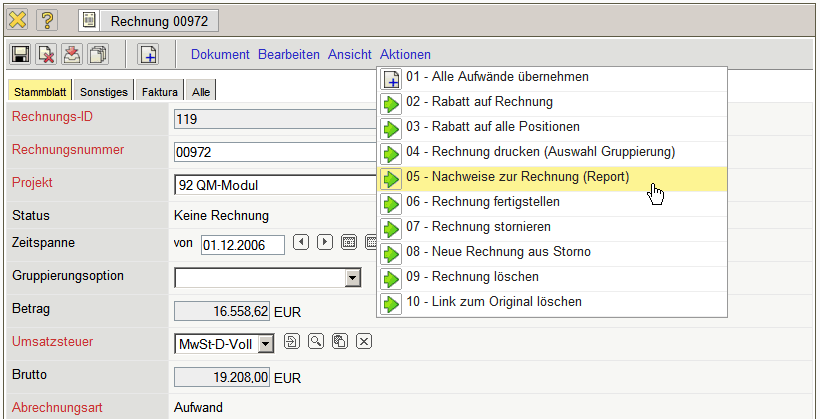Click the magnifier search icon beside Umsatzsteuer
This screenshot has height=419, width=820.
316,342
